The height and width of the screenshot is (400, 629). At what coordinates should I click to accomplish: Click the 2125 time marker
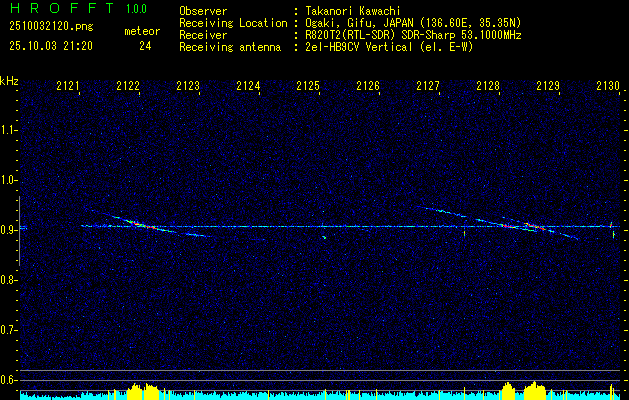[x=308, y=86]
